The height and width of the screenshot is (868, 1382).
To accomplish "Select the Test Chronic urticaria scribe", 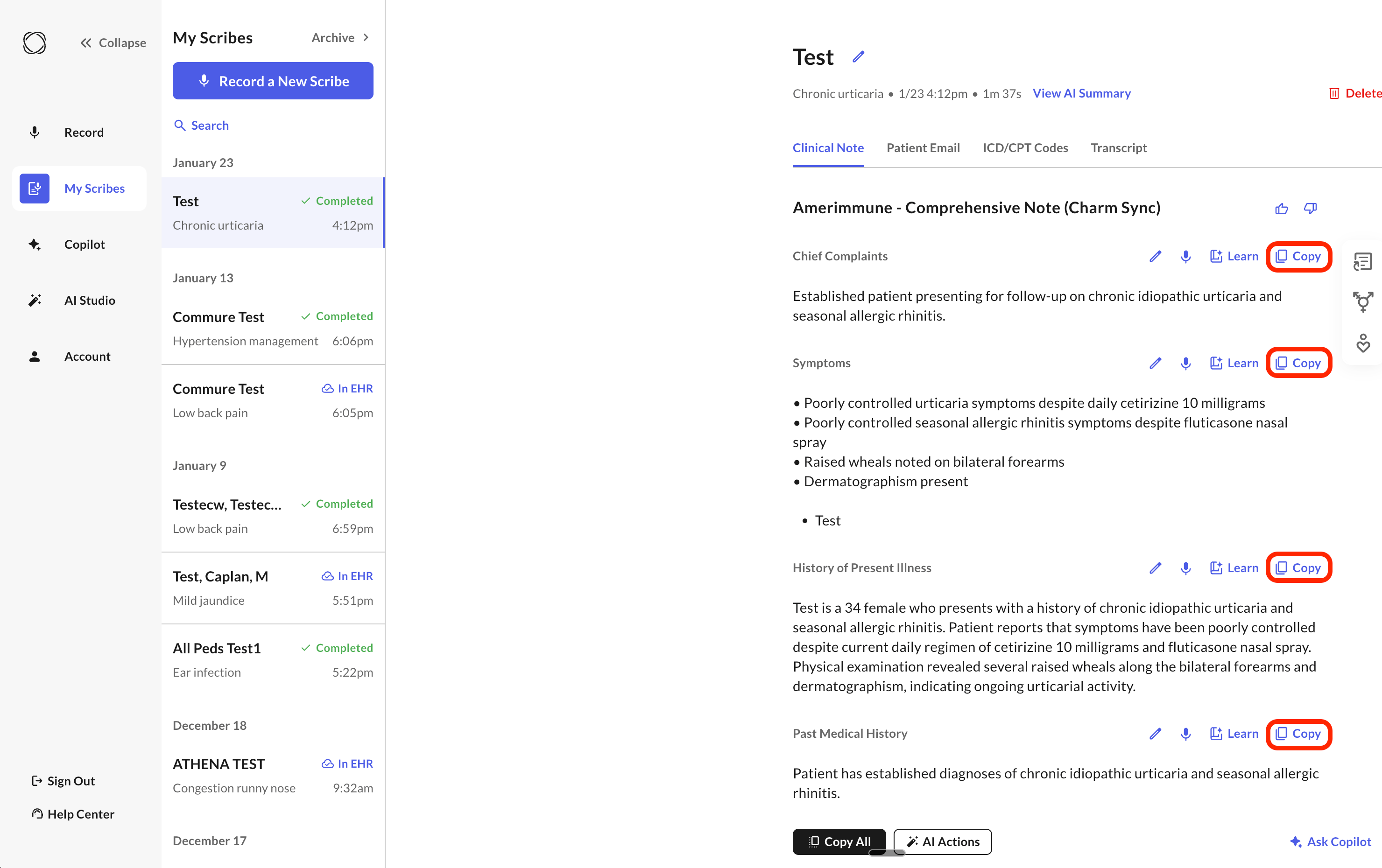I will pyautogui.click(x=273, y=213).
